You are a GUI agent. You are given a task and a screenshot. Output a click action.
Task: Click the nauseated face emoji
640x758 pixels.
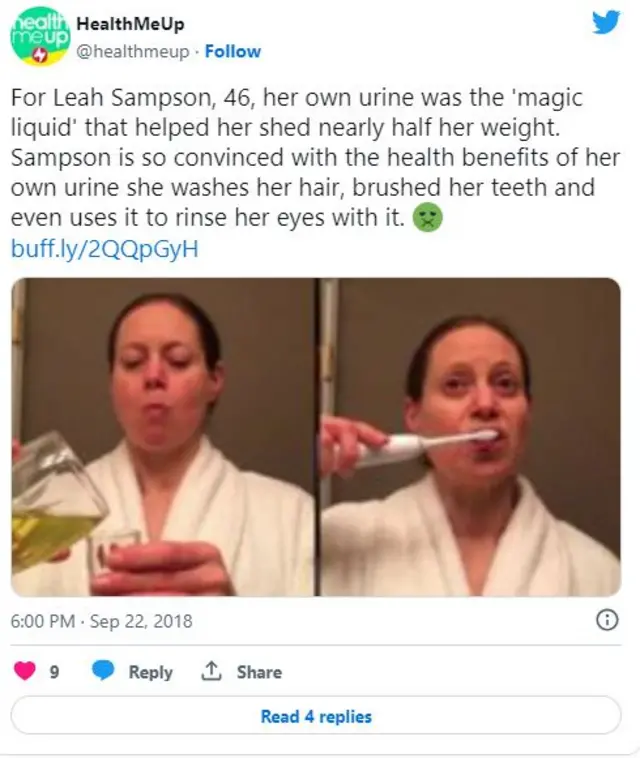(x=427, y=218)
